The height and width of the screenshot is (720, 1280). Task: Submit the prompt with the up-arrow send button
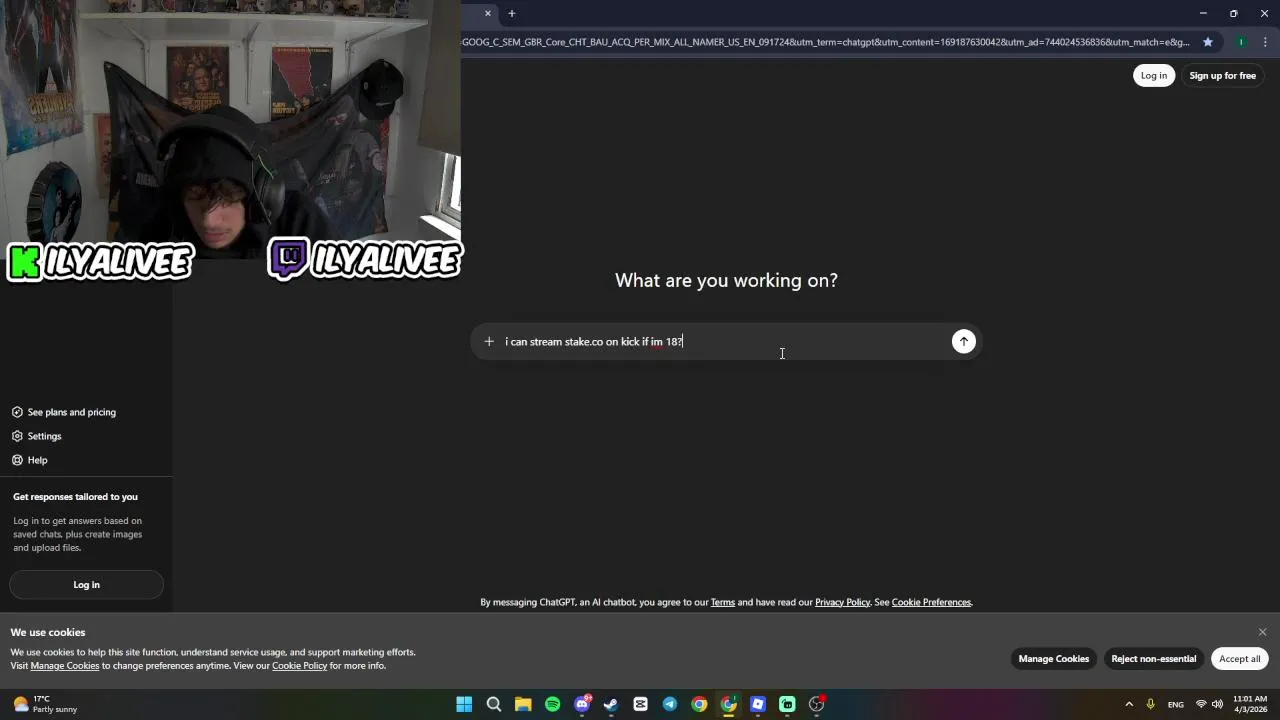point(963,342)
